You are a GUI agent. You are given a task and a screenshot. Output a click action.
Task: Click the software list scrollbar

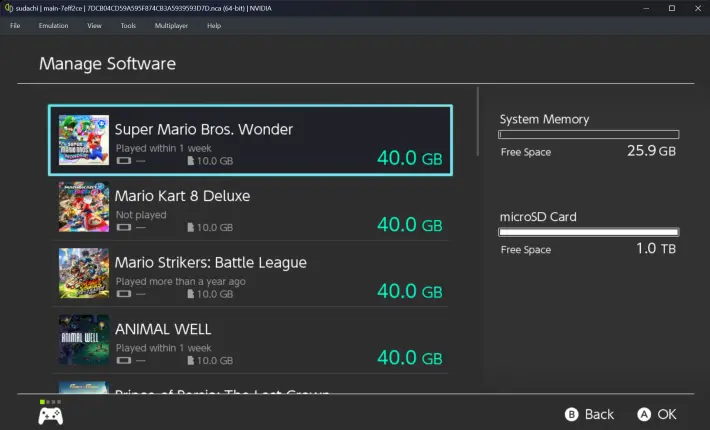pos(478,121)
